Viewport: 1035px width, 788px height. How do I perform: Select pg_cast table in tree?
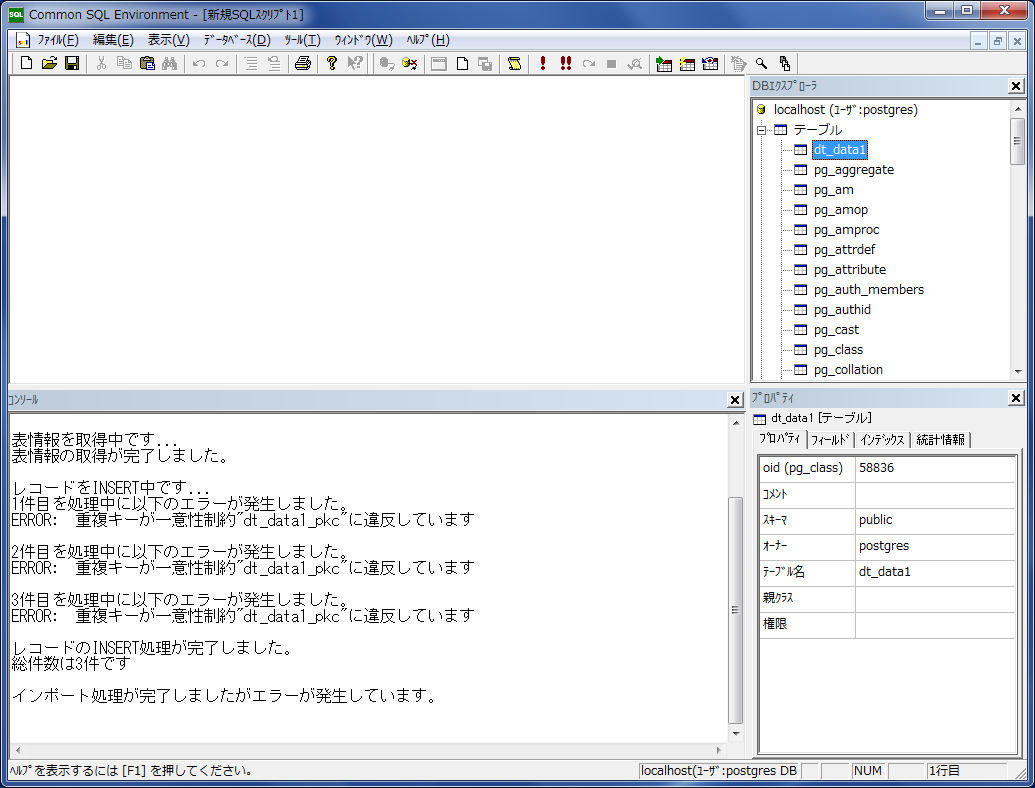pos(836,329)
